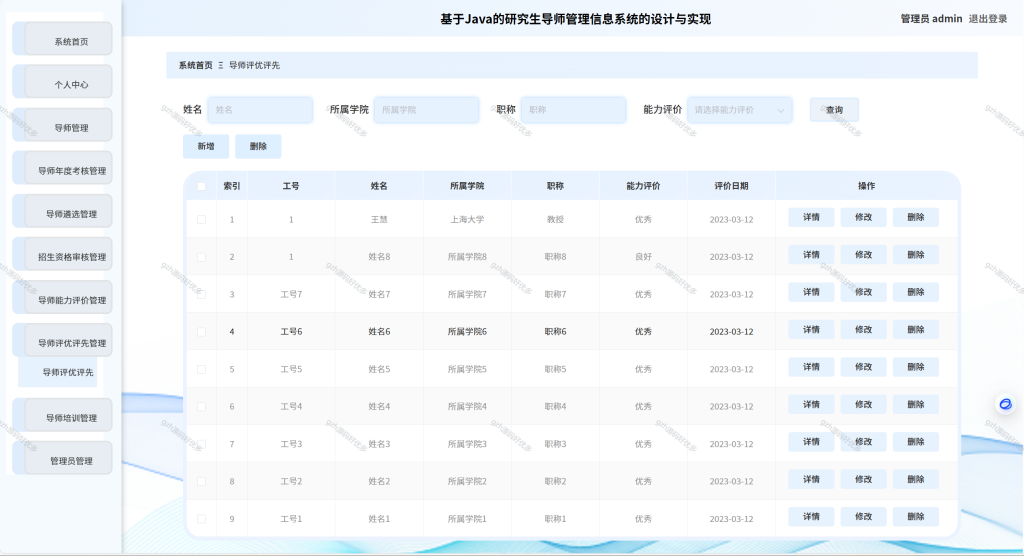
Task: Click cell text 良好
Action: (643, 257)
